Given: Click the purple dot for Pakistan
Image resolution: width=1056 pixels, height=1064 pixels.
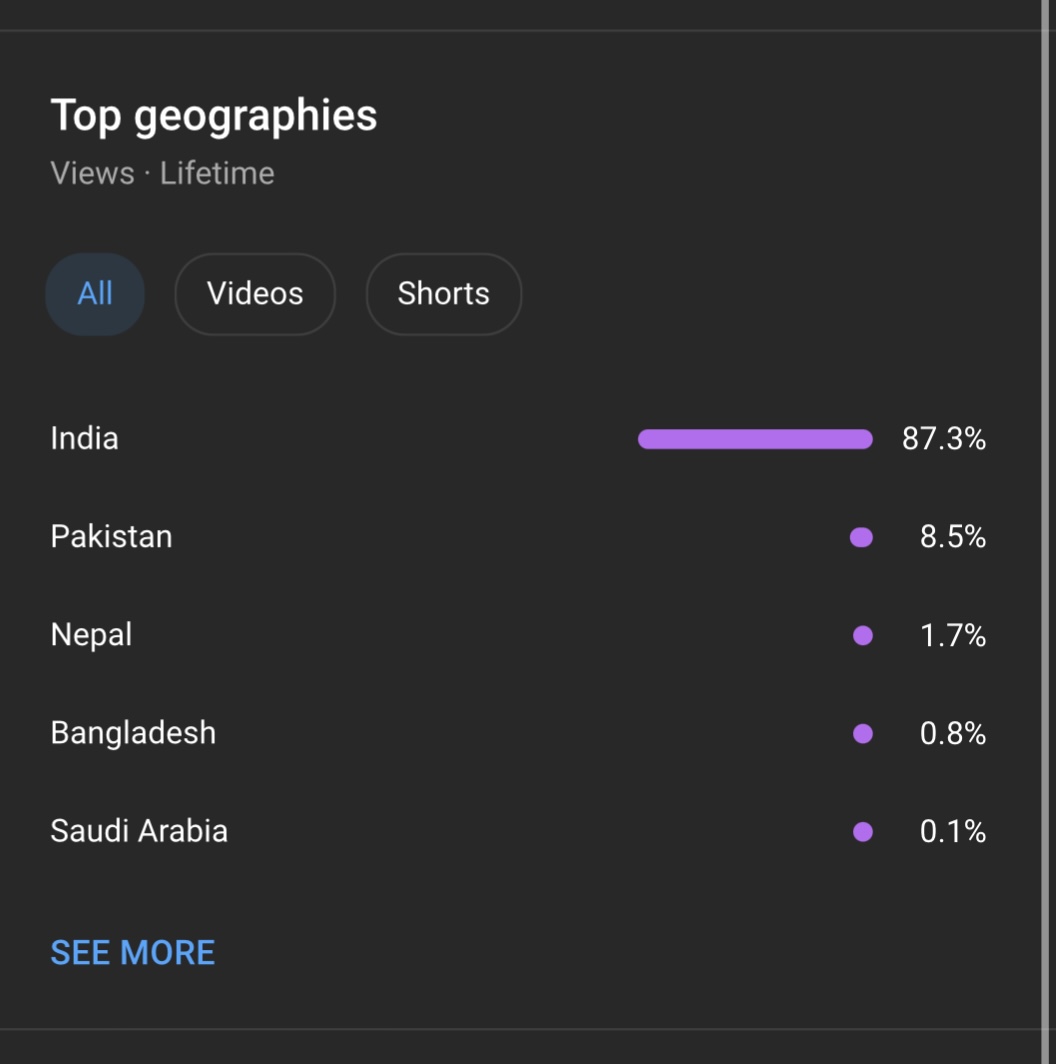Looking at the screenshot, I should click(x=861, y=537).
